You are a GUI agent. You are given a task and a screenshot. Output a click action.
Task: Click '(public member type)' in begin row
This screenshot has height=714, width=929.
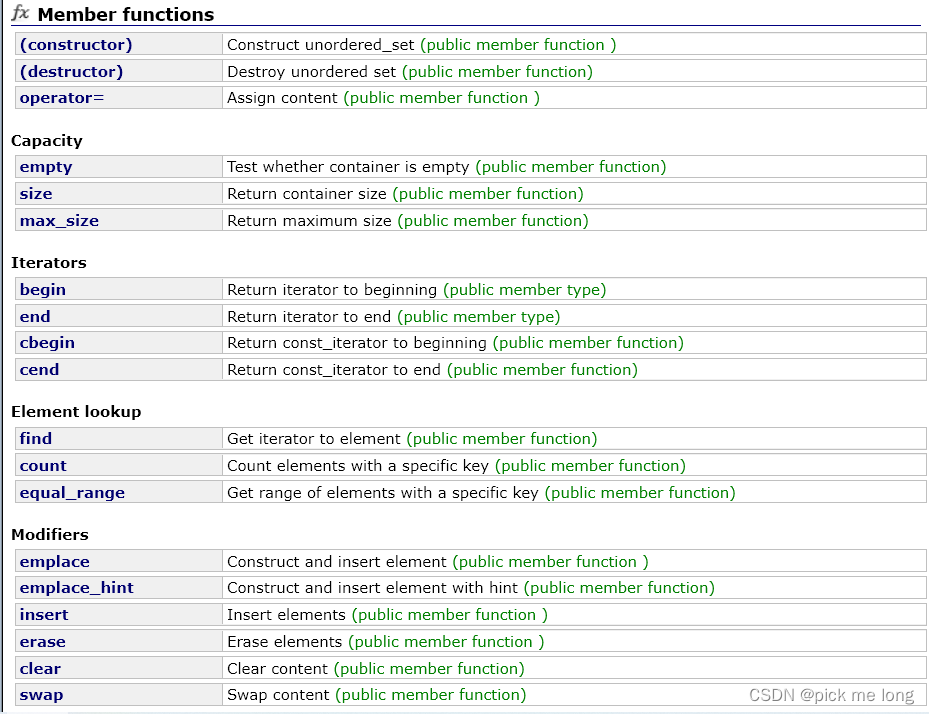coord(524,290)
